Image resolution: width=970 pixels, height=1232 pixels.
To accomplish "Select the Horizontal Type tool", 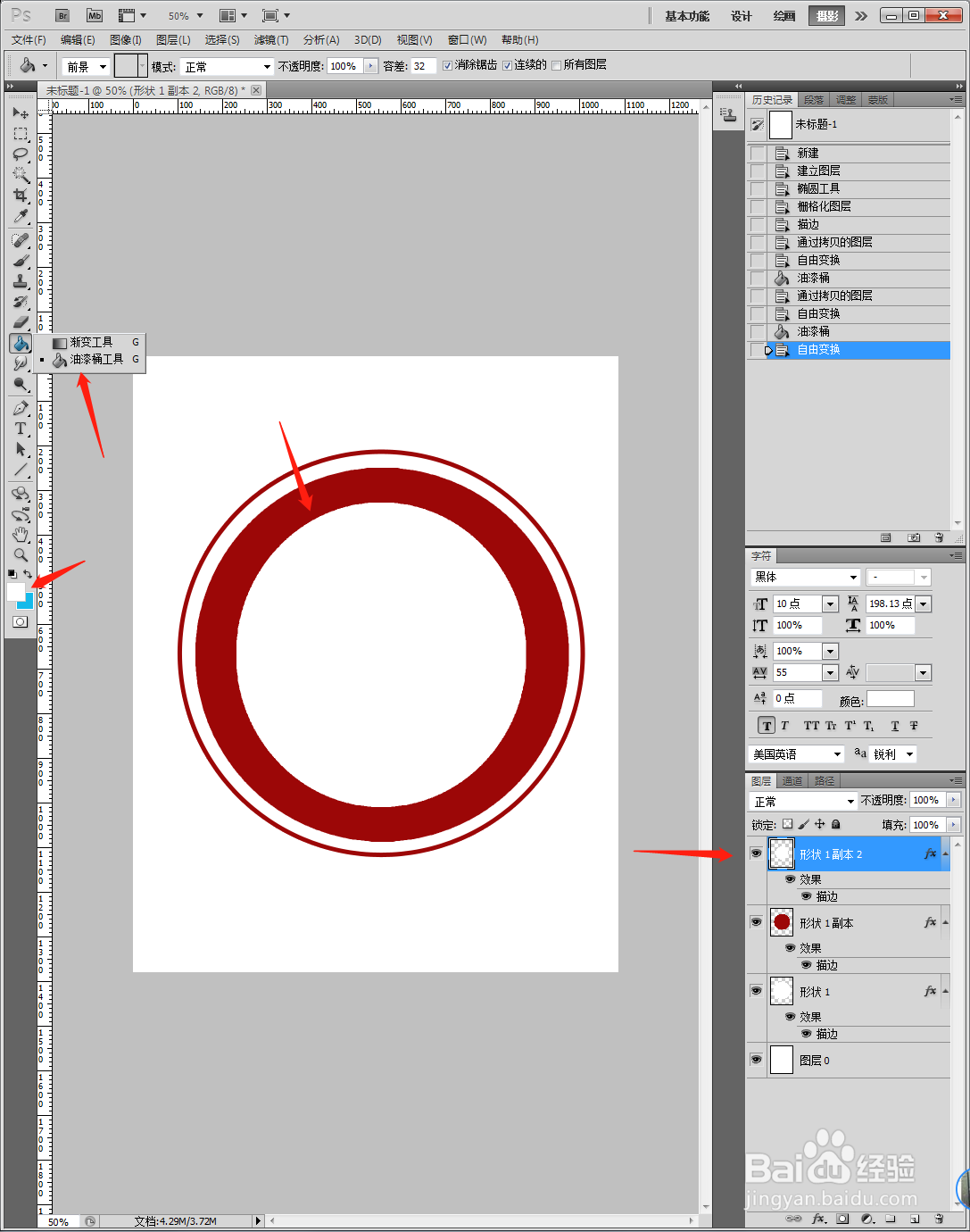I will (21, 429).
